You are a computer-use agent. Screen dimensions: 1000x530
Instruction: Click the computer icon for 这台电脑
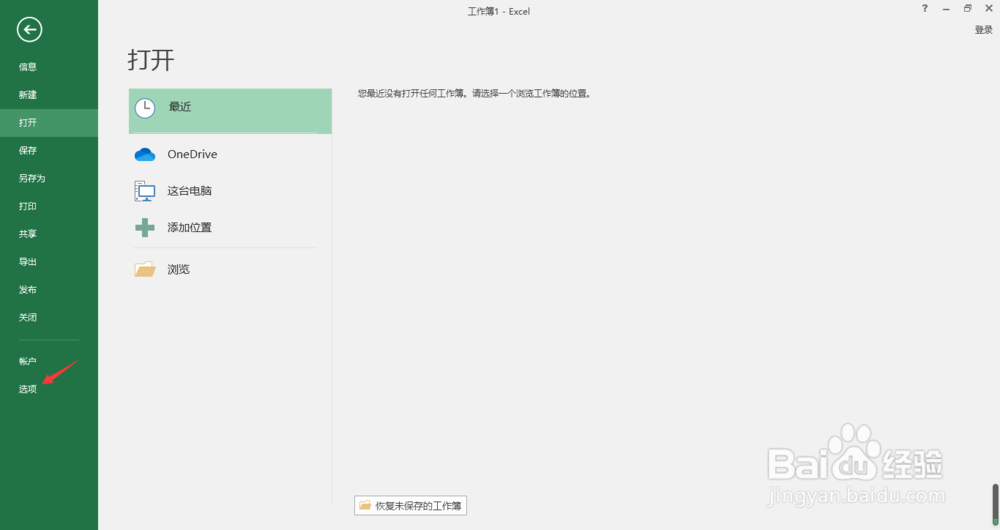point(145,191)
